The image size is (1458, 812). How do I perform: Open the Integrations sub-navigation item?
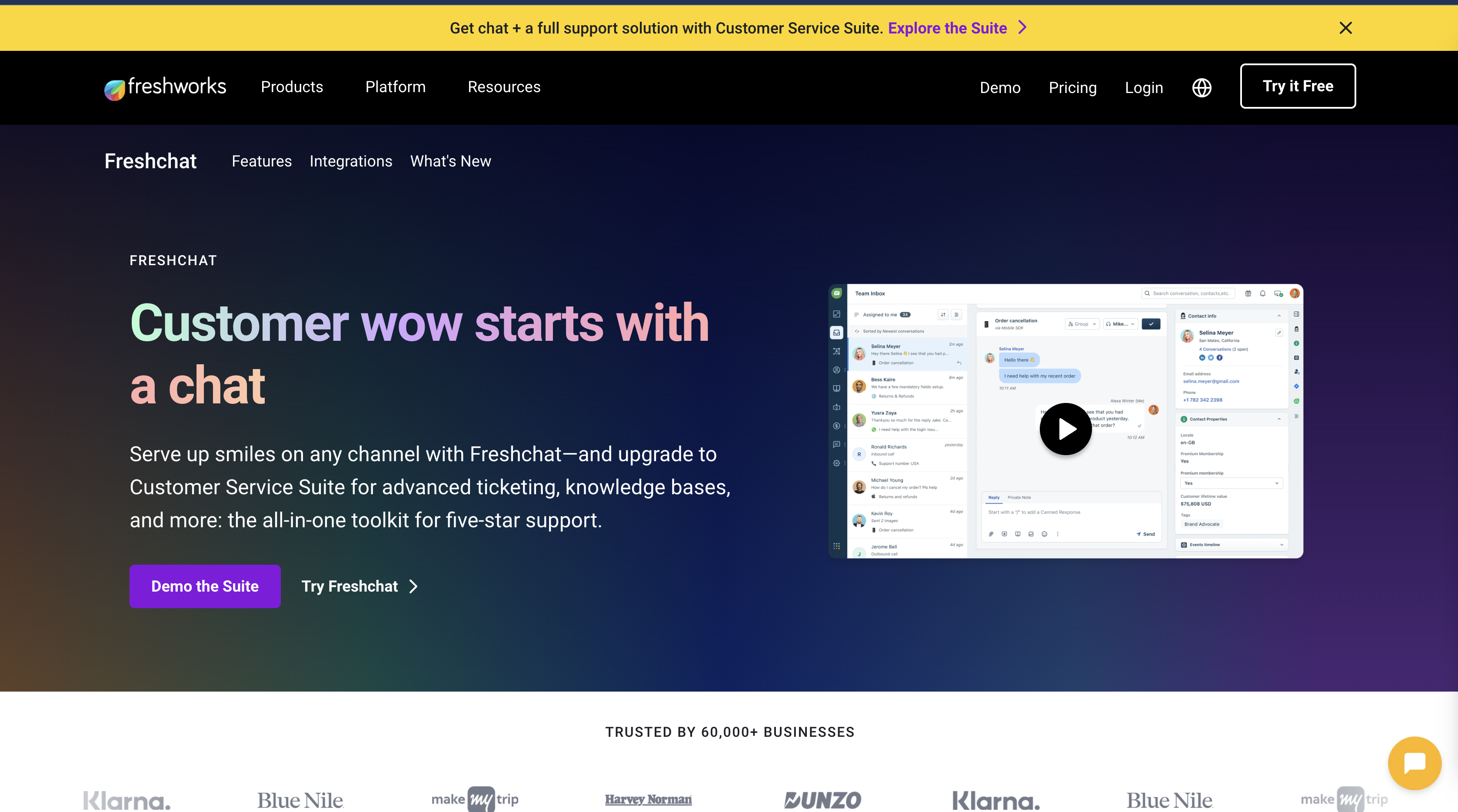[x=351, y=161]
